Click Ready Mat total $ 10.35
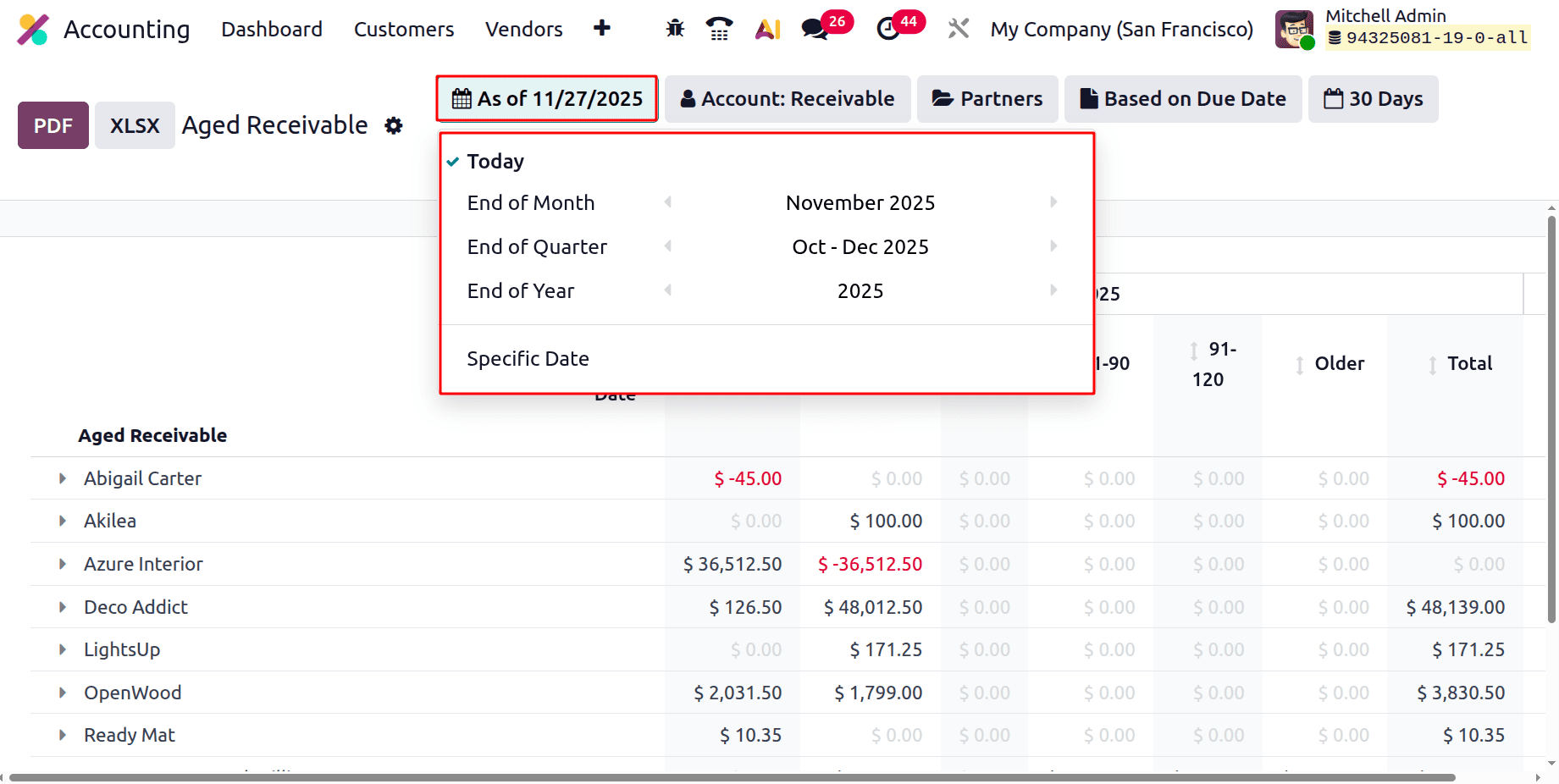 point(1473,735)
